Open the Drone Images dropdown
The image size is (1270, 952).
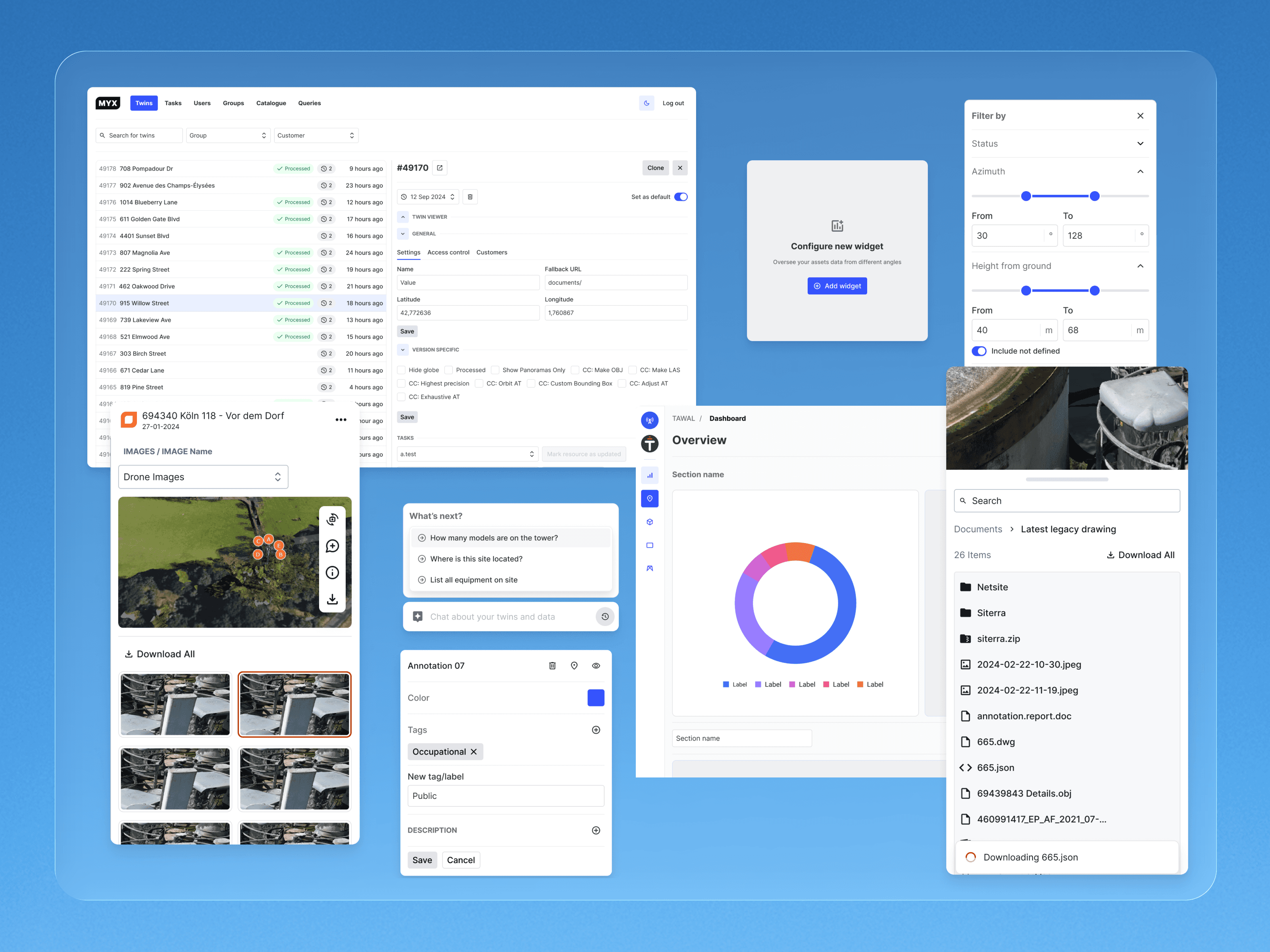(203, 476)
